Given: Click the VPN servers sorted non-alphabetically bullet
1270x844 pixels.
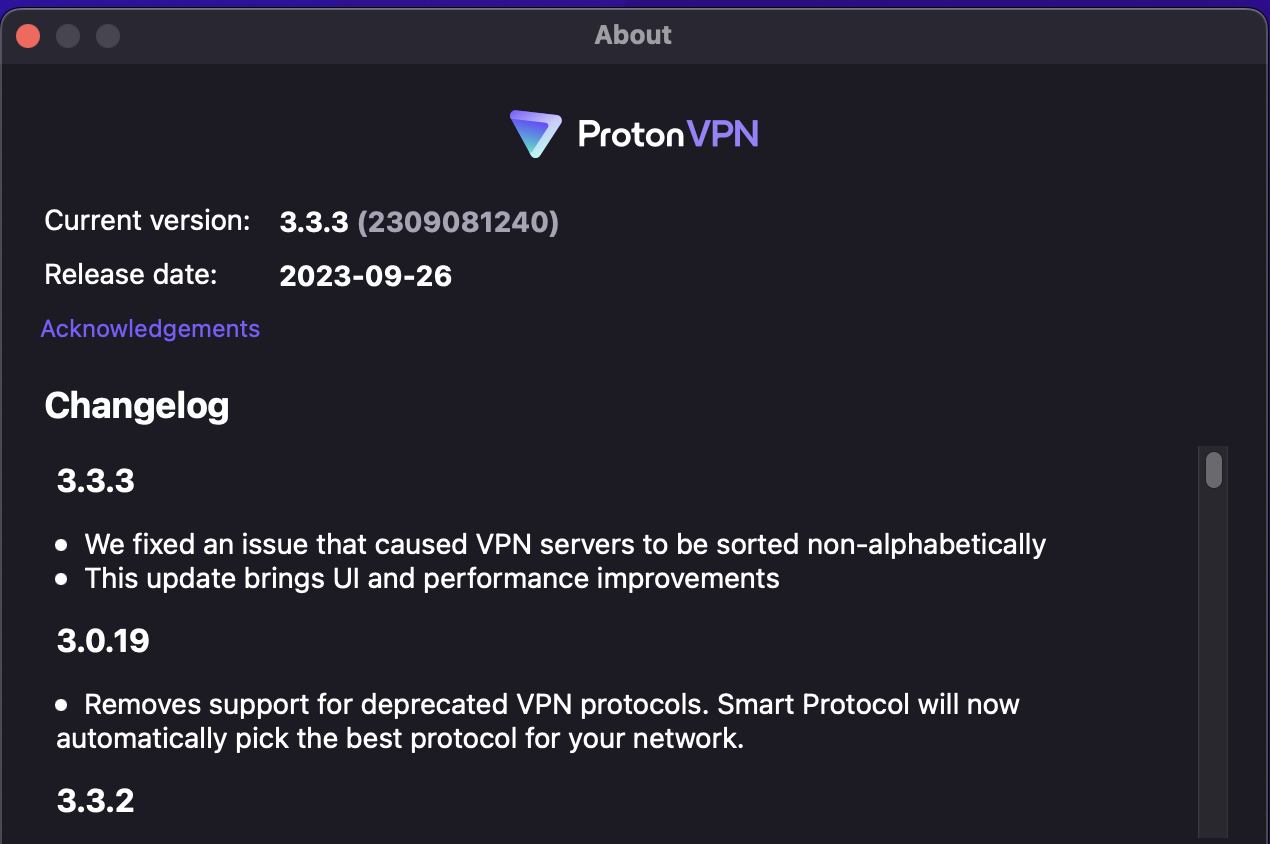Looking at the screenshot, I should point(564,545).
